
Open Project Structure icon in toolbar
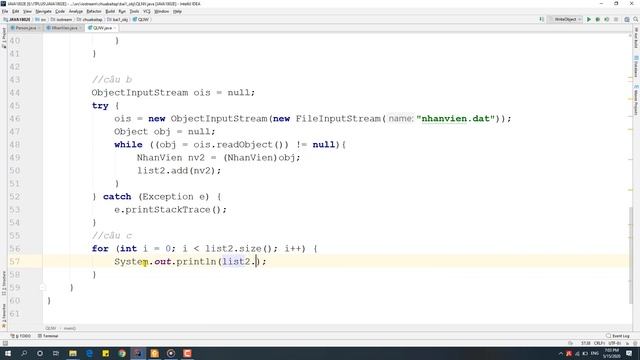tap(627, 19)
